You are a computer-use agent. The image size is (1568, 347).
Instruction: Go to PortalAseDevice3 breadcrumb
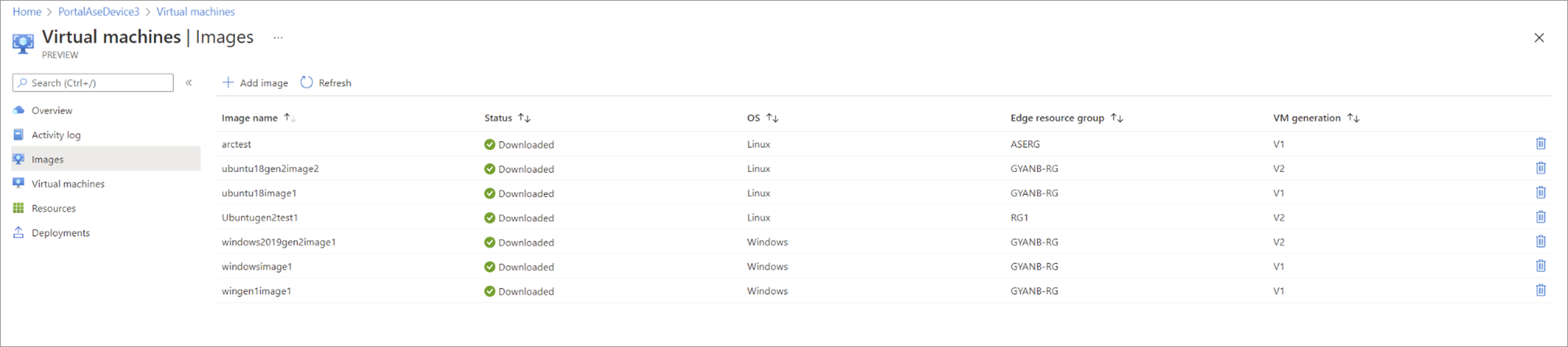pos(98,12)
